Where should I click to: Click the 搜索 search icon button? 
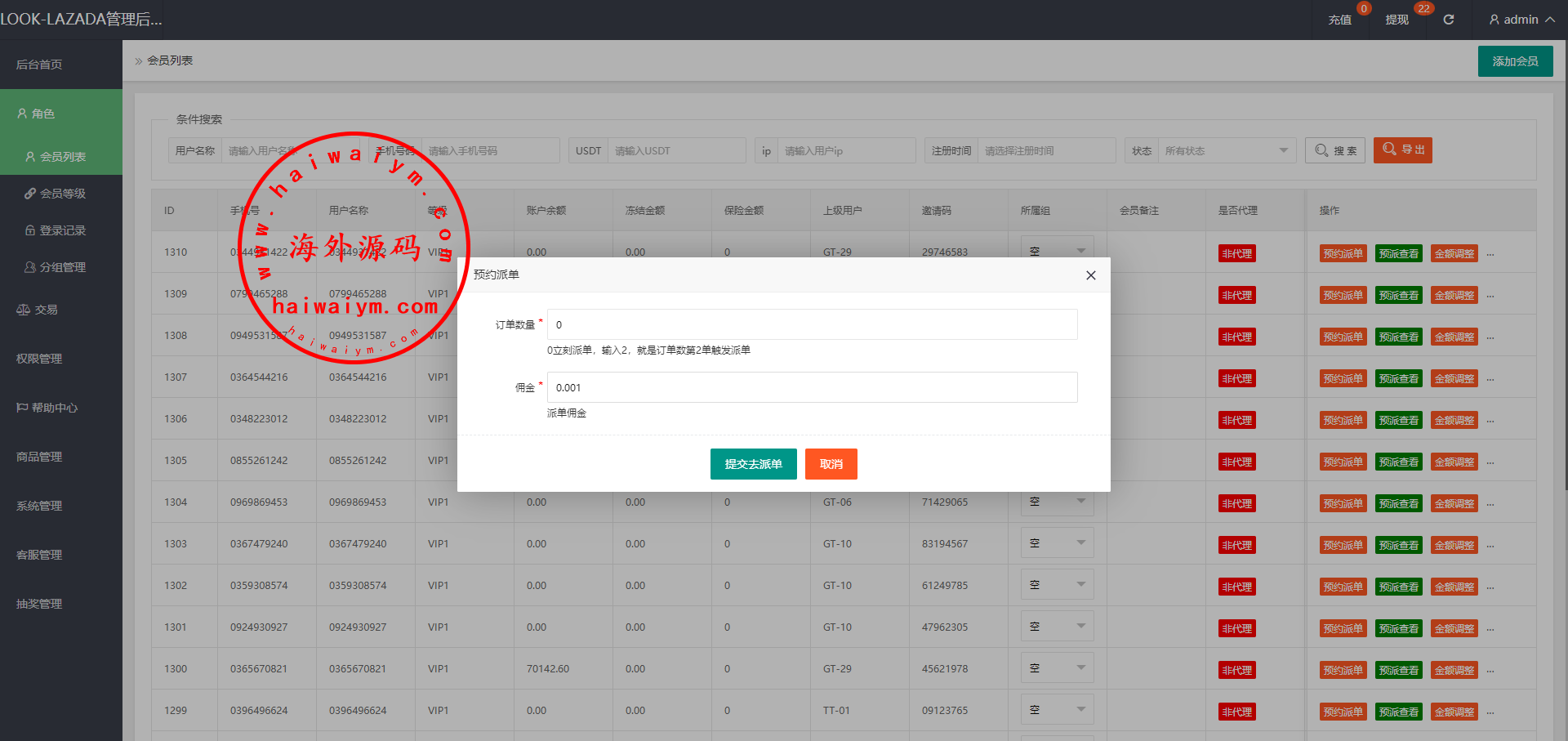1335,150
